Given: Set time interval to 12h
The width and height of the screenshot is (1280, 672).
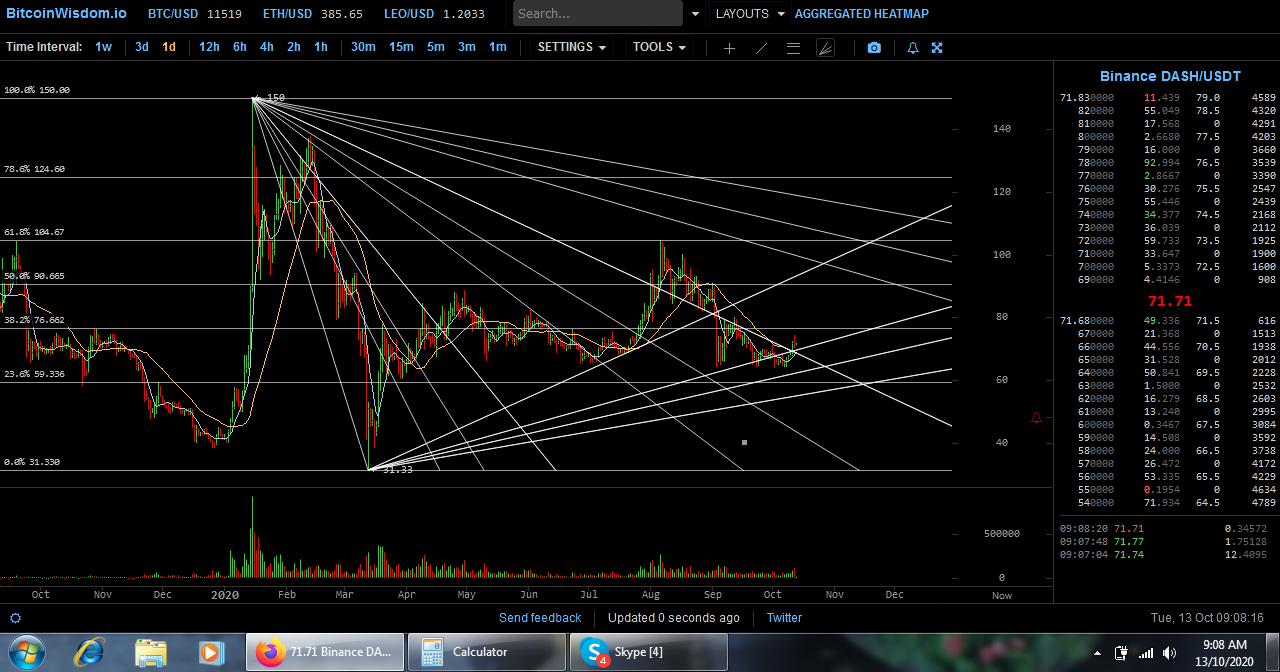Looking at the screenshot, I should 209,47.
